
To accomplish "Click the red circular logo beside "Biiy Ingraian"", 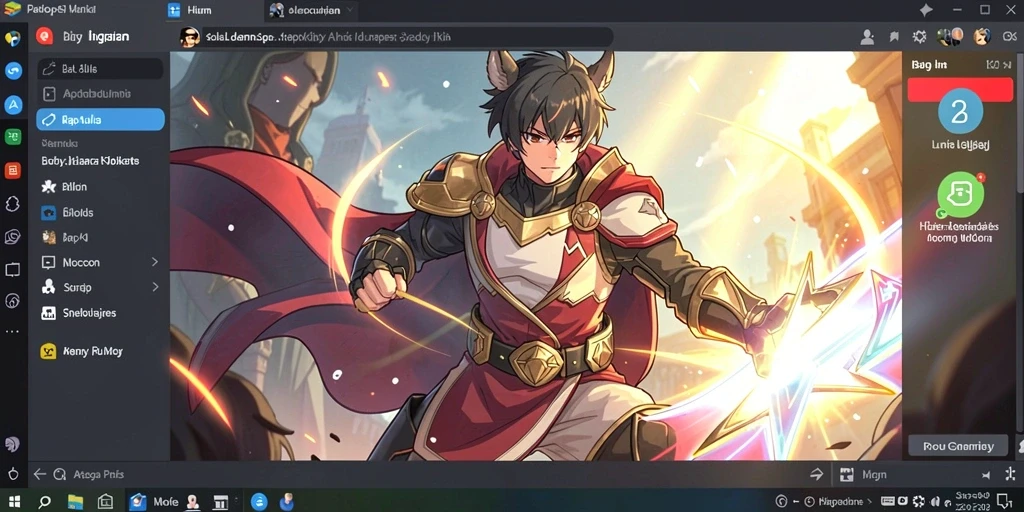I will tap(44, 37).
